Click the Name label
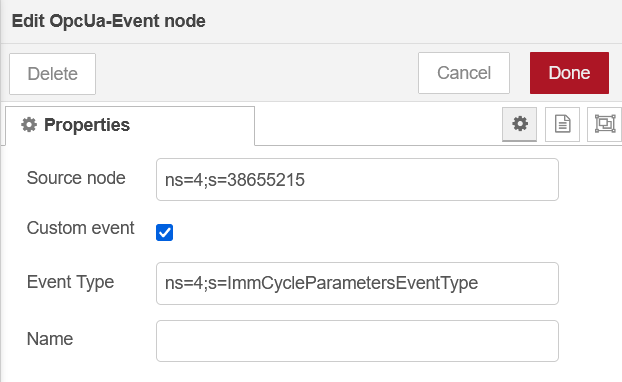This screenshot has width=622, height=382. pos(50,339)
